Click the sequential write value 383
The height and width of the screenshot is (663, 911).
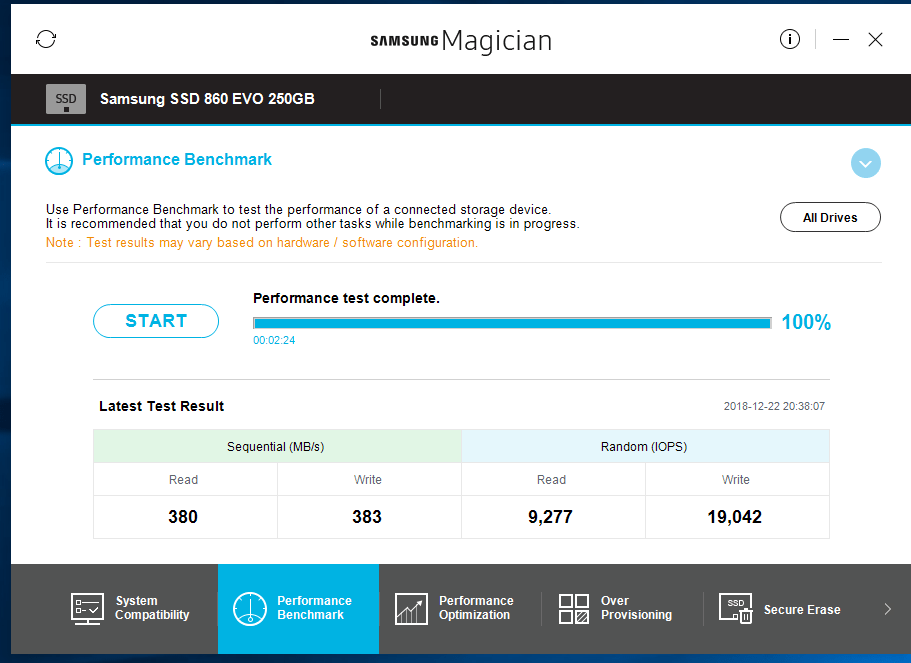(x=367, y=517)
